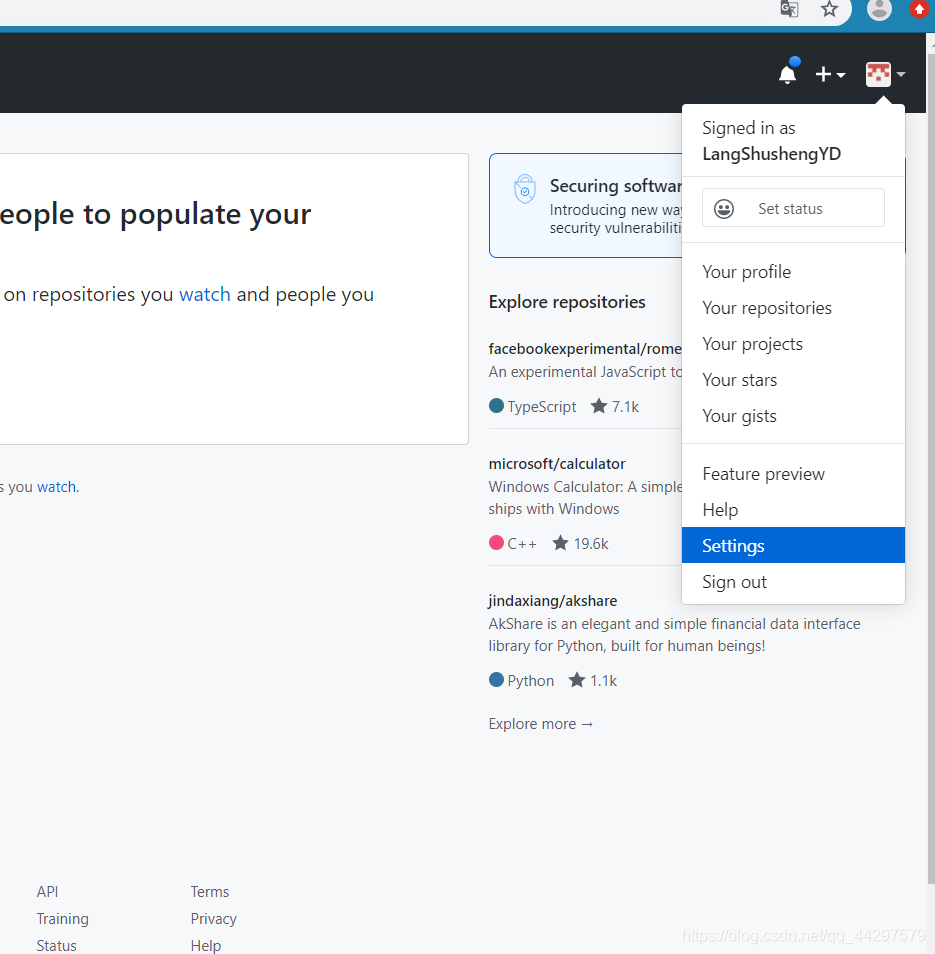The image size is (935, 954).
Task: Open the Securing software announcement heading
Action: tap(615, 186)
